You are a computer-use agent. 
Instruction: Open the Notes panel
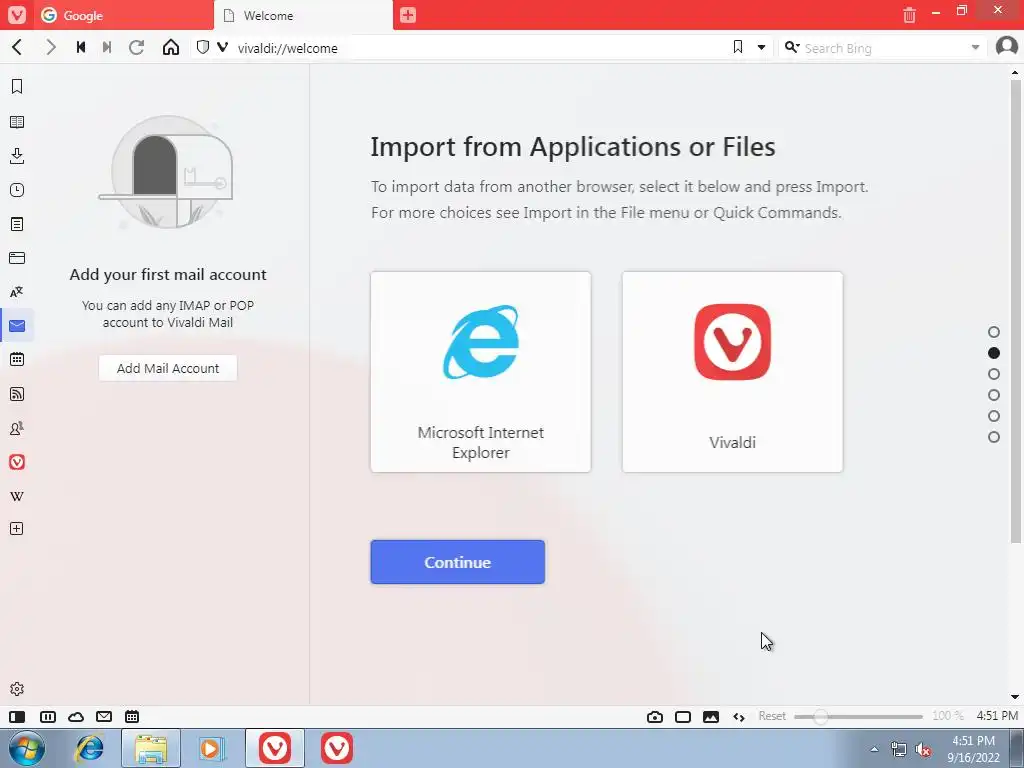pos(17,224)
